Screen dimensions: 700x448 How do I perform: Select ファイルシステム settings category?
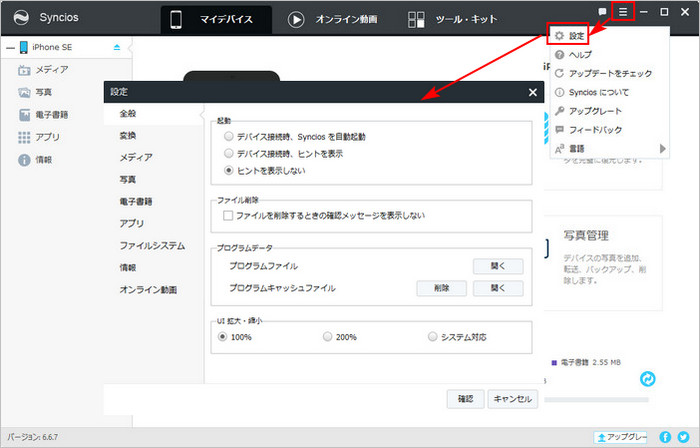pyautogui.click(x=152, y=246)
